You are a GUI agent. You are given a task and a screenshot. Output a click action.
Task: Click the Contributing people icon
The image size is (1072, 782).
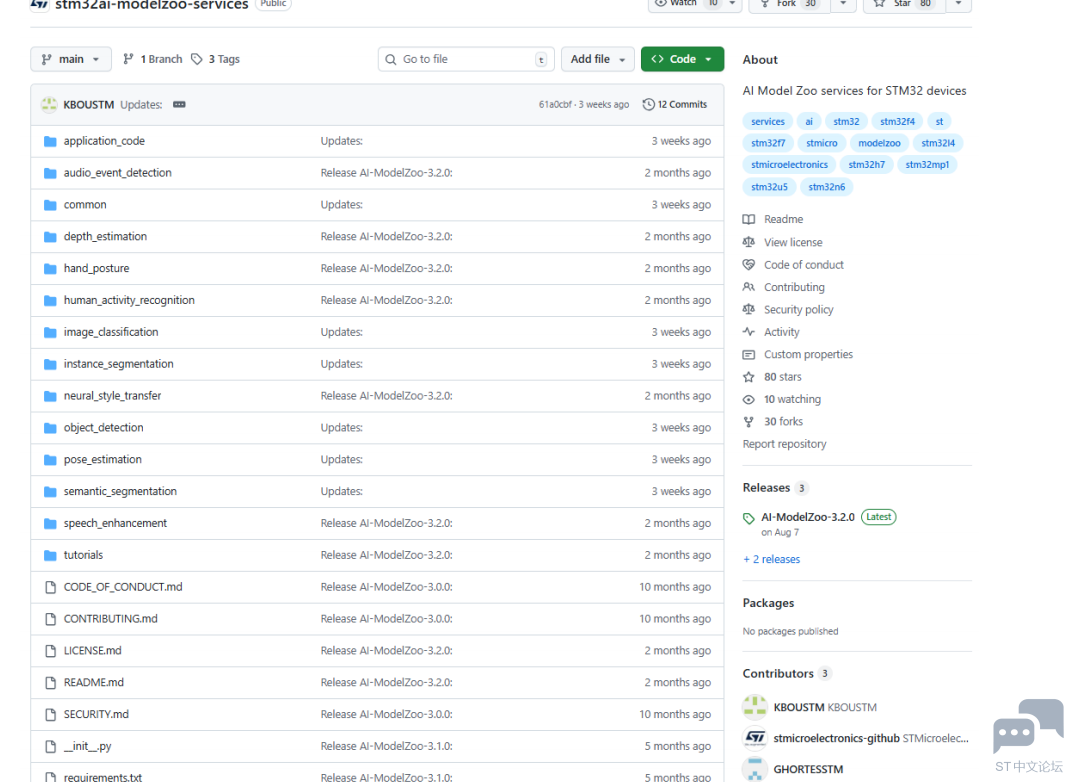[x=749, y=287]
